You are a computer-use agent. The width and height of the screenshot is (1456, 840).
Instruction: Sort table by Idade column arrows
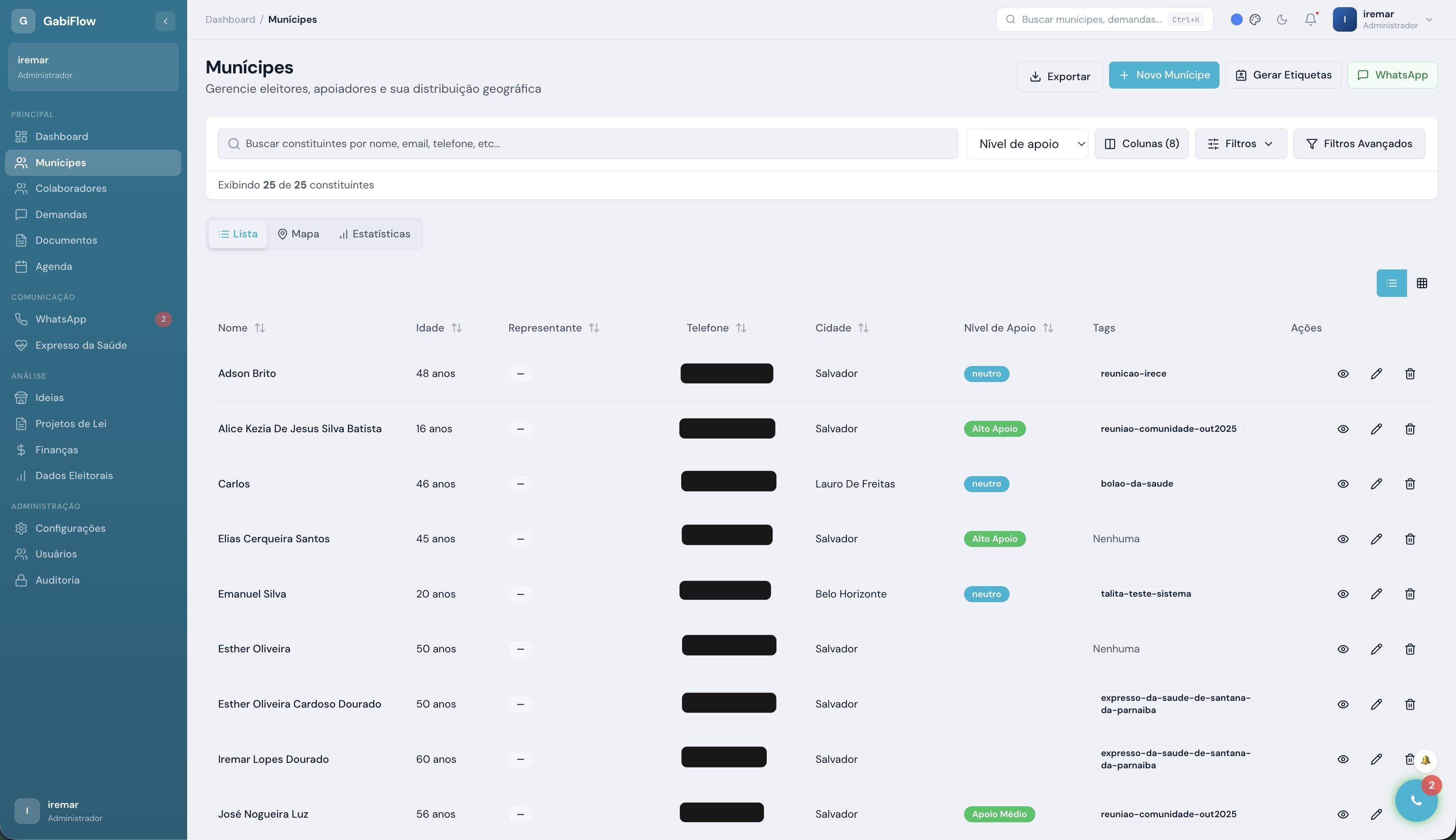(x=457, y=328)
